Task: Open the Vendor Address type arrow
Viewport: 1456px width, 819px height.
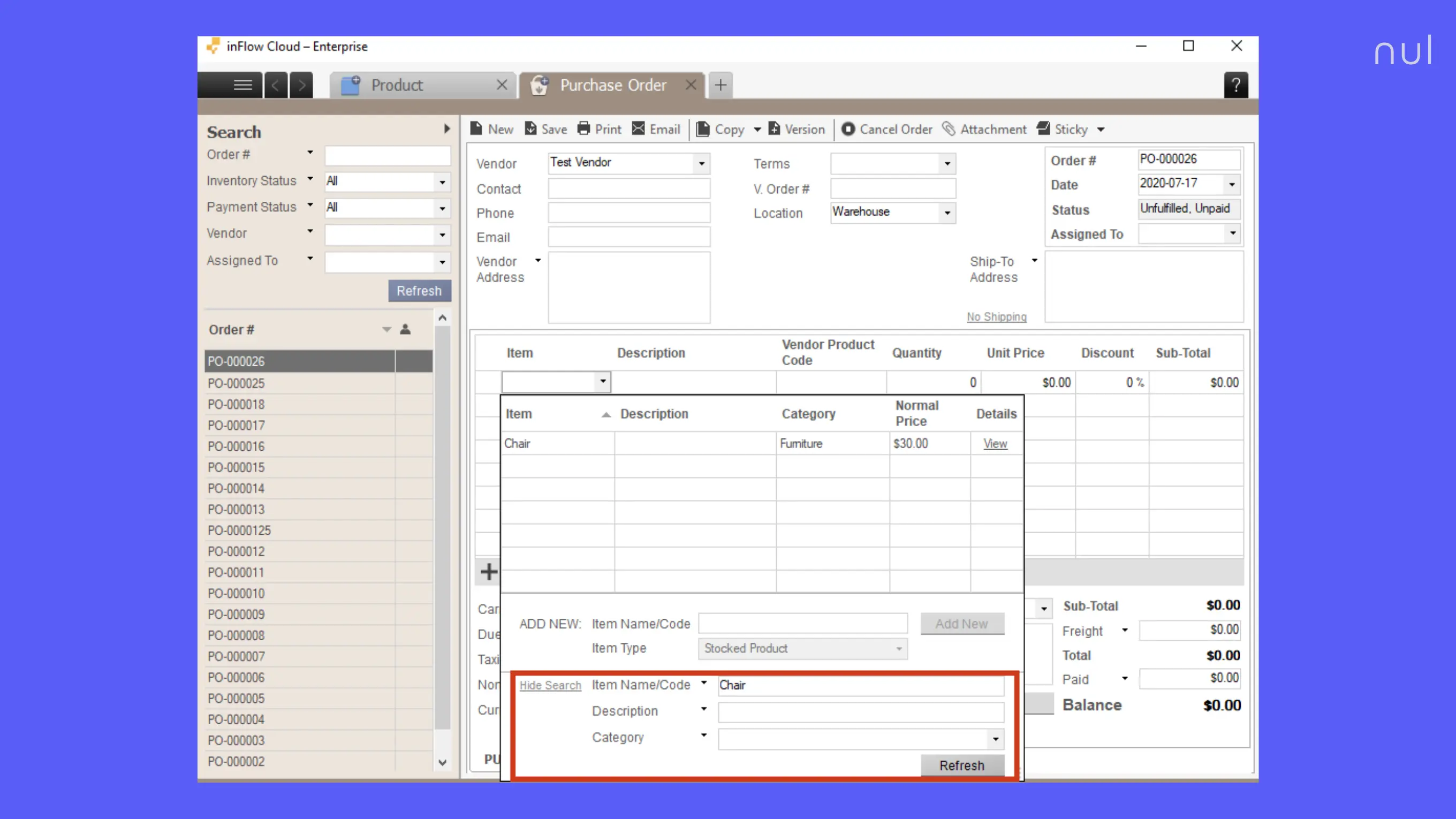Action: click(x=537, y=261)
